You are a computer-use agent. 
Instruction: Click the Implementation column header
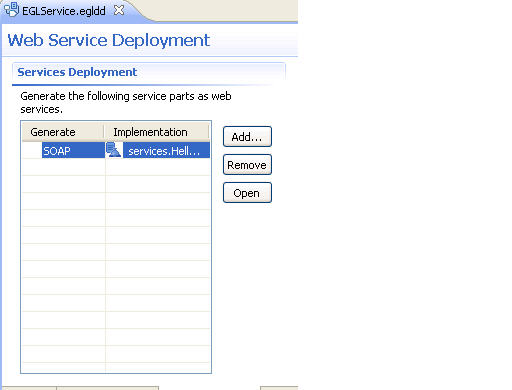157,132
